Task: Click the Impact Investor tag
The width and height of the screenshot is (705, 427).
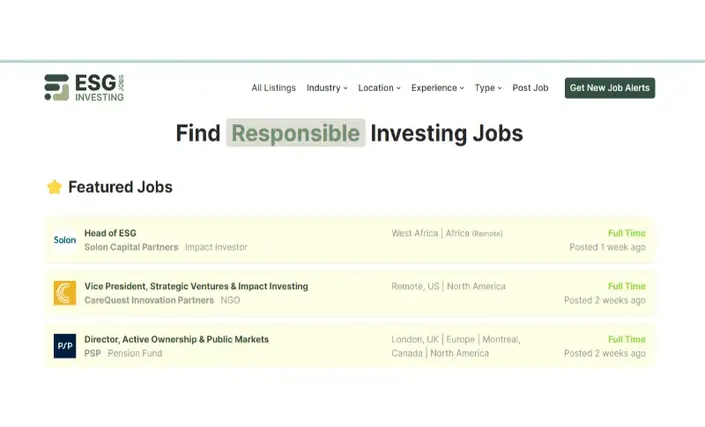Action: pyautogui.click(x=216, y=247)
